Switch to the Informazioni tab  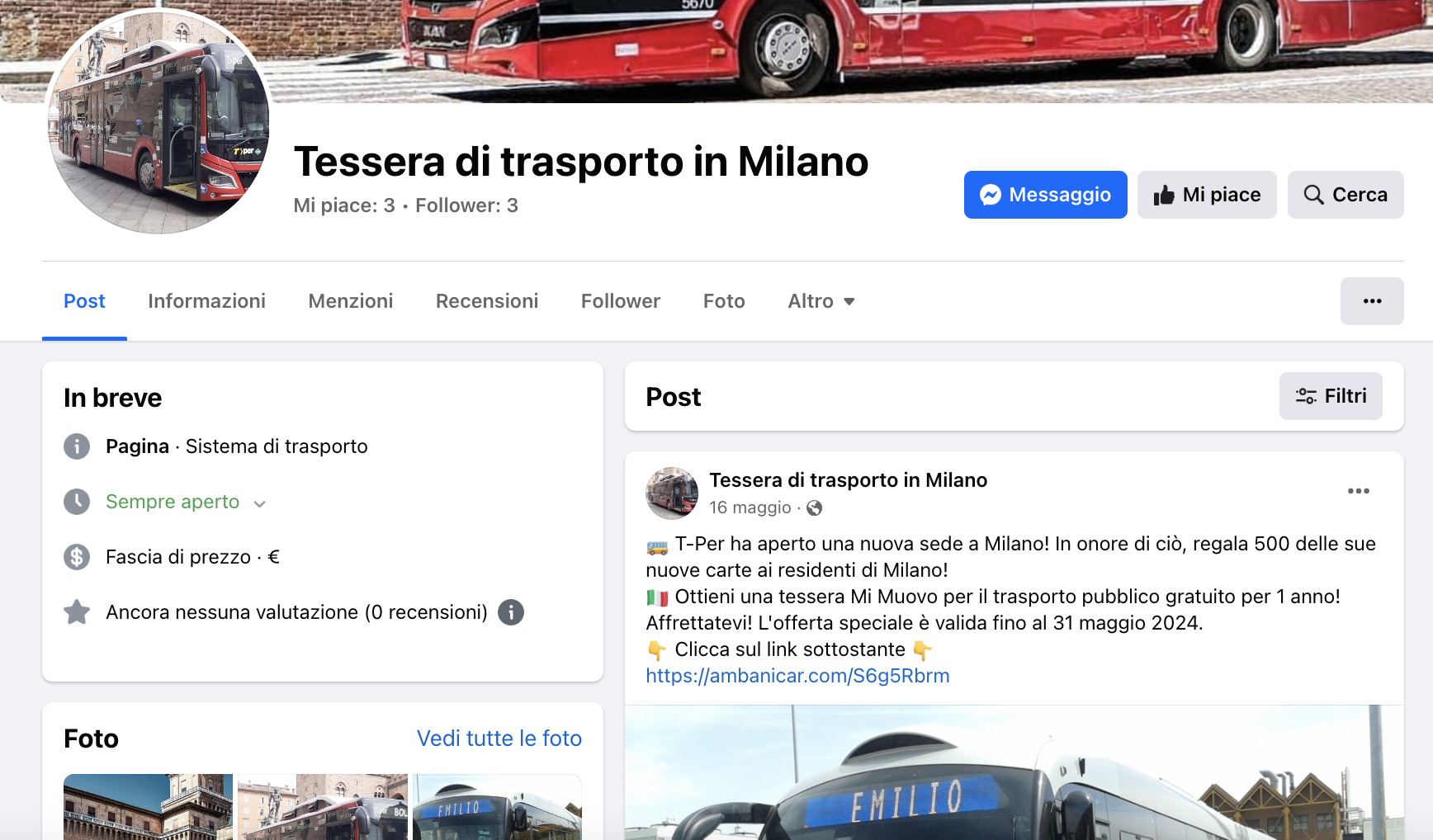coord(206,301)
